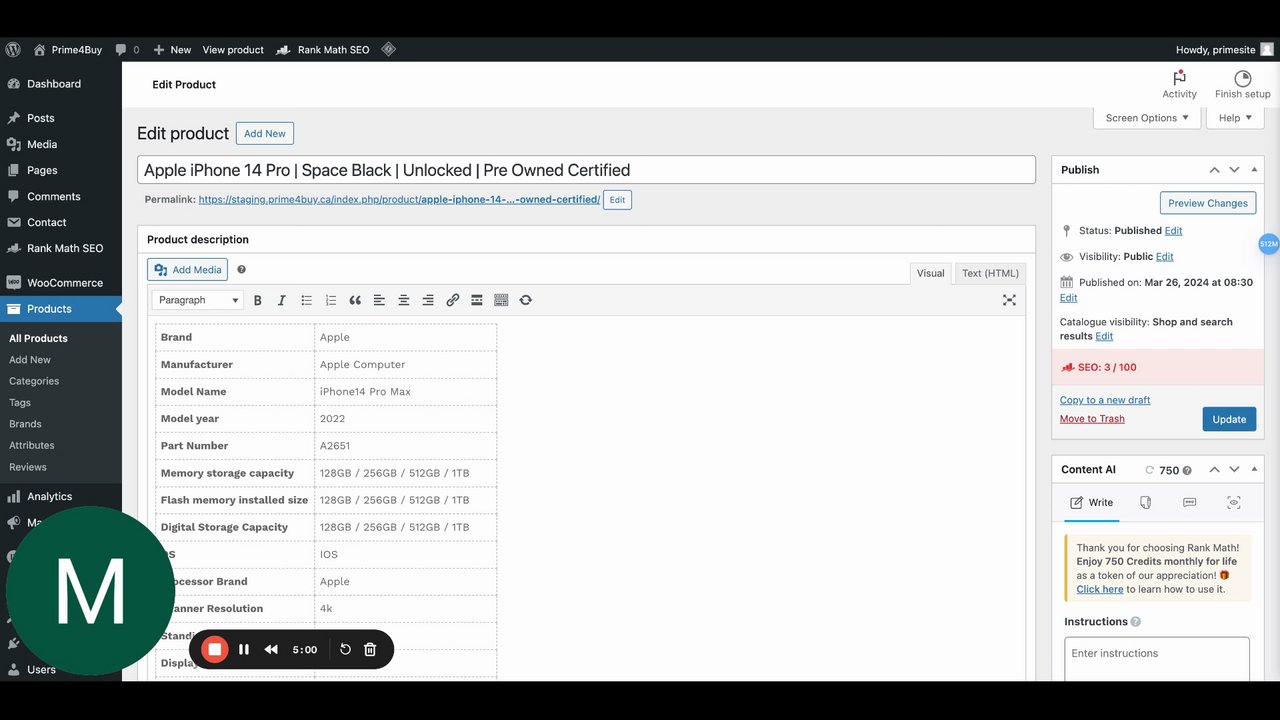Viewport: 1280px width, 720px height.
Task: Edit the Visibility setting
Action: (x=1164, y=257)
